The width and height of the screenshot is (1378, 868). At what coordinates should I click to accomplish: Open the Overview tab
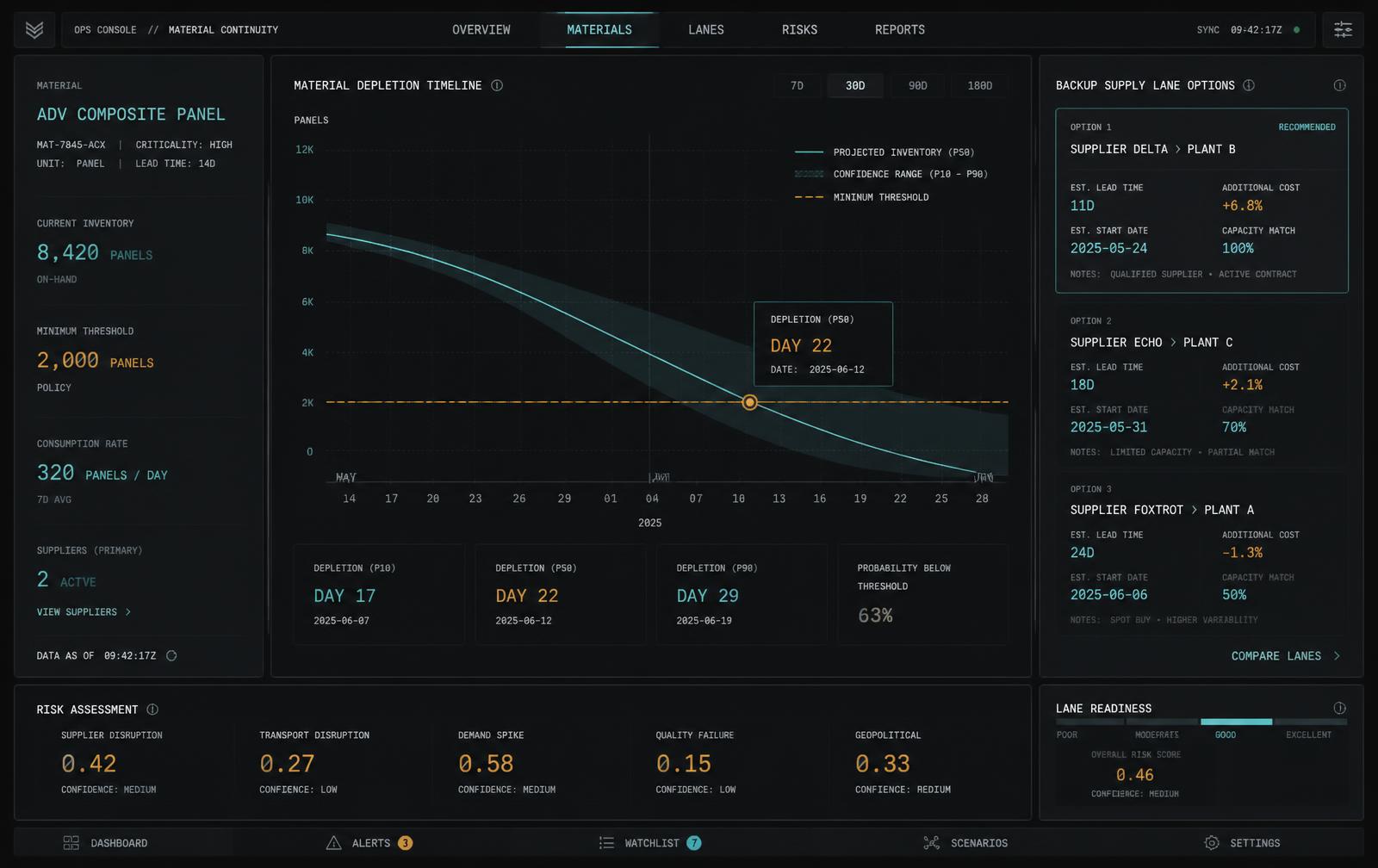click(x=481, y=30)
